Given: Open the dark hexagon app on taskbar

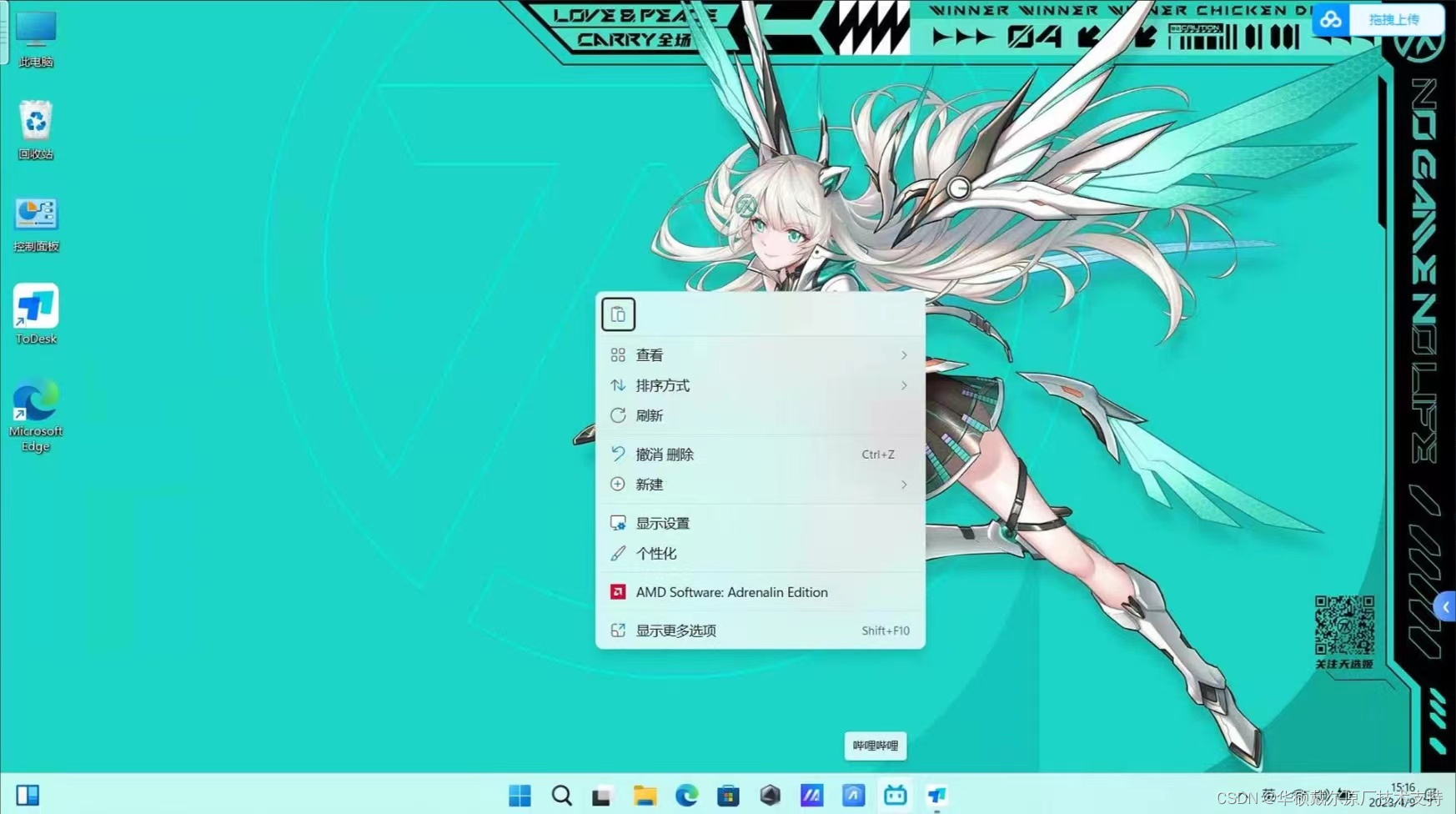Looking at the screenshot, I should 770,796.
